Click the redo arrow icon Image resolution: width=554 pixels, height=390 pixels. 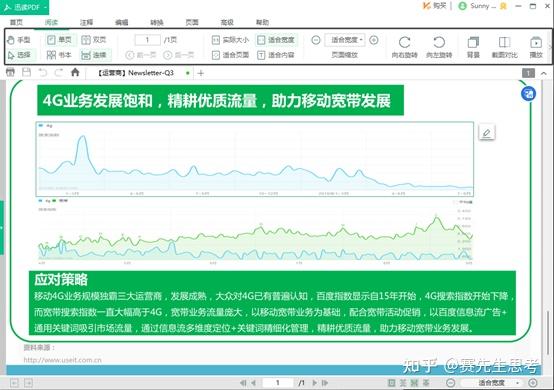coord(59,72)
